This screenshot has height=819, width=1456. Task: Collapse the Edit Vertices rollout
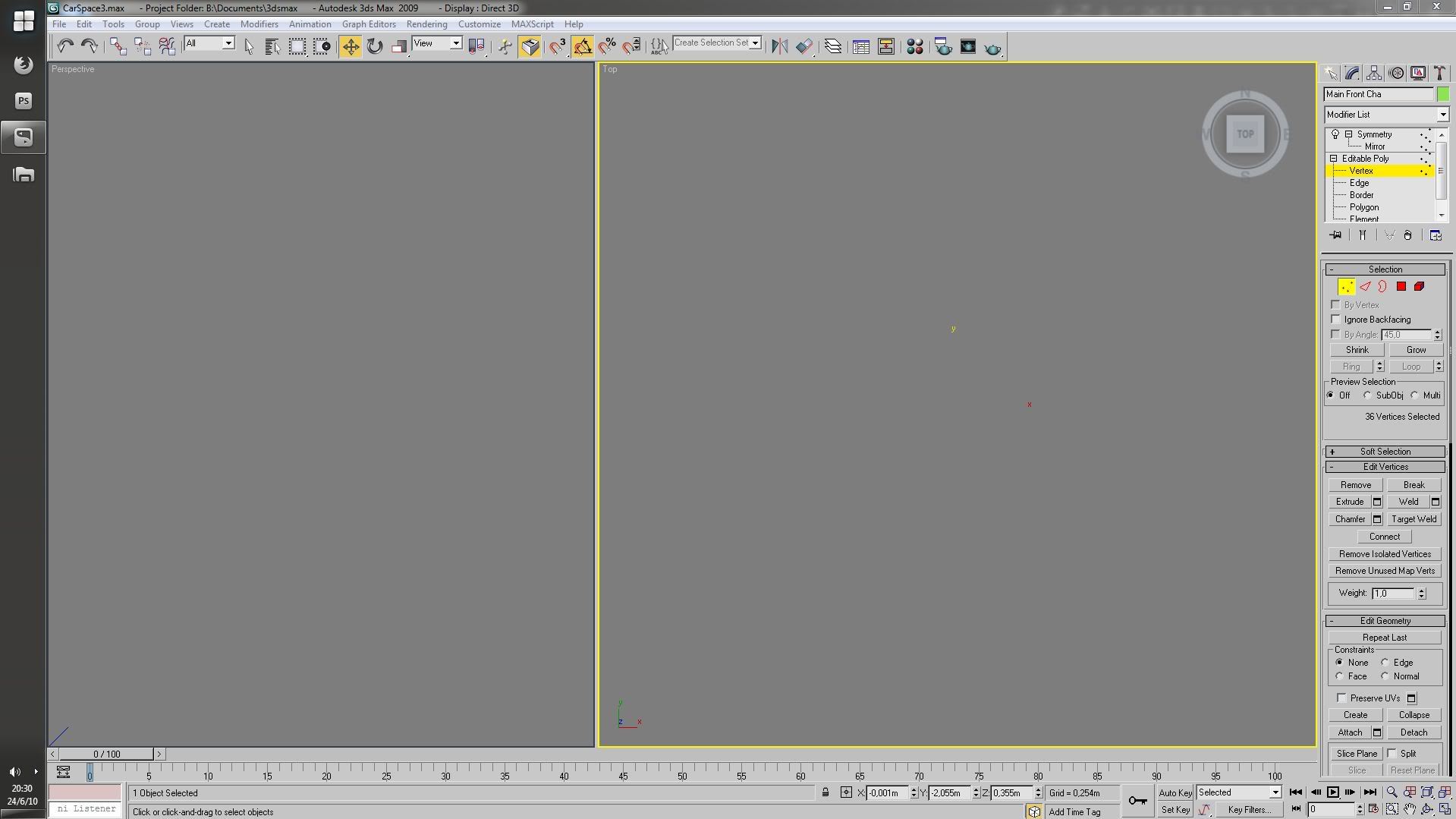(x=1385, y=467)
